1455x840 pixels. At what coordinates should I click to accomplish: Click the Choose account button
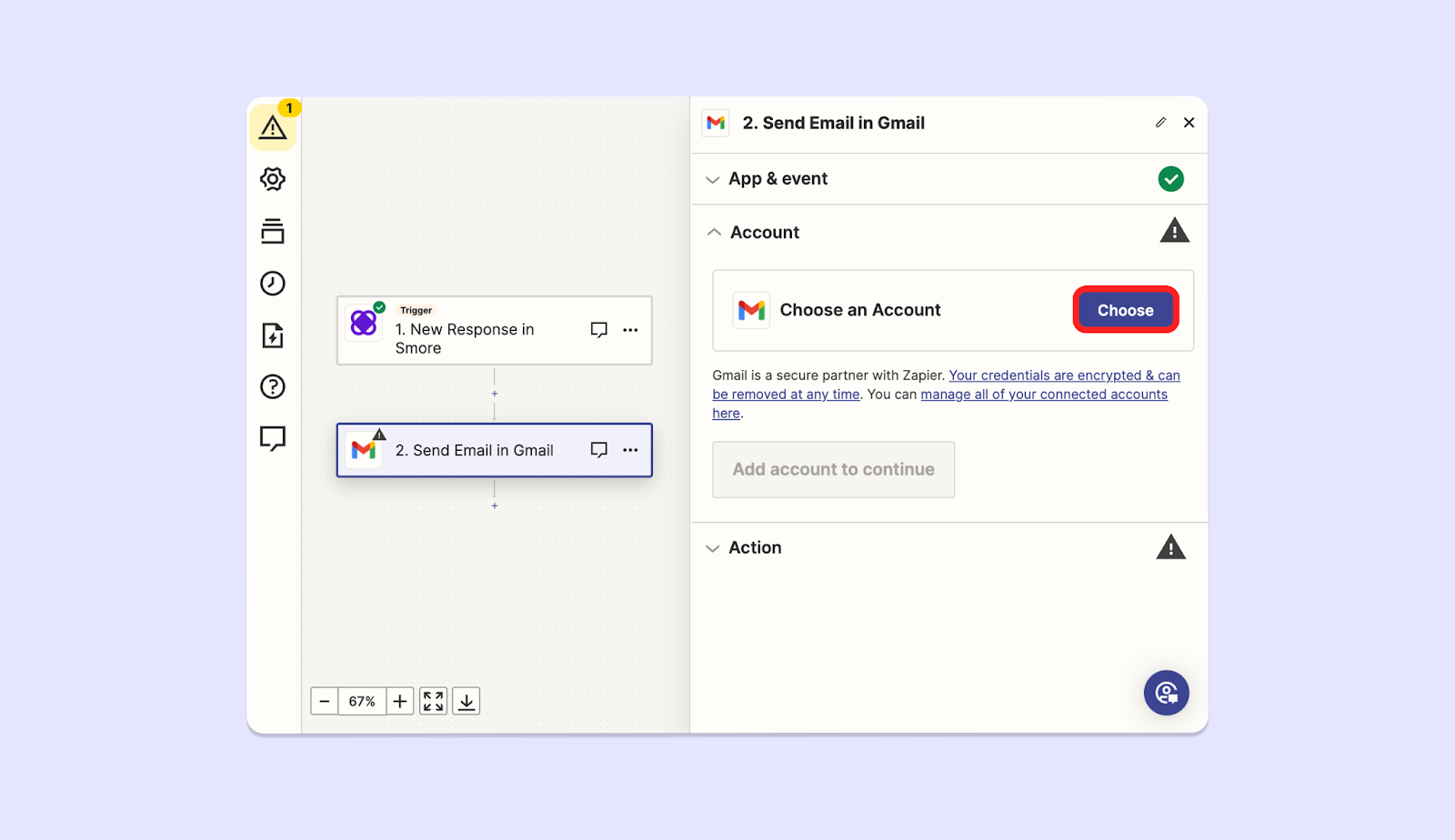(1126, 310)
